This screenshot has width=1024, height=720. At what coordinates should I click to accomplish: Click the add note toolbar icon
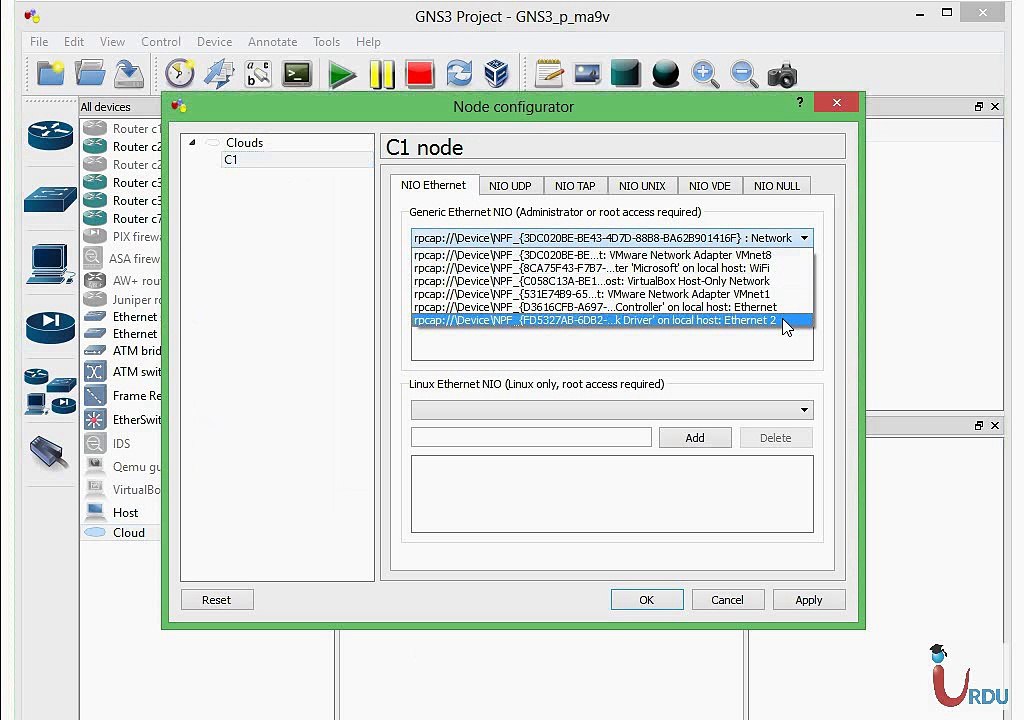(549, 73)
